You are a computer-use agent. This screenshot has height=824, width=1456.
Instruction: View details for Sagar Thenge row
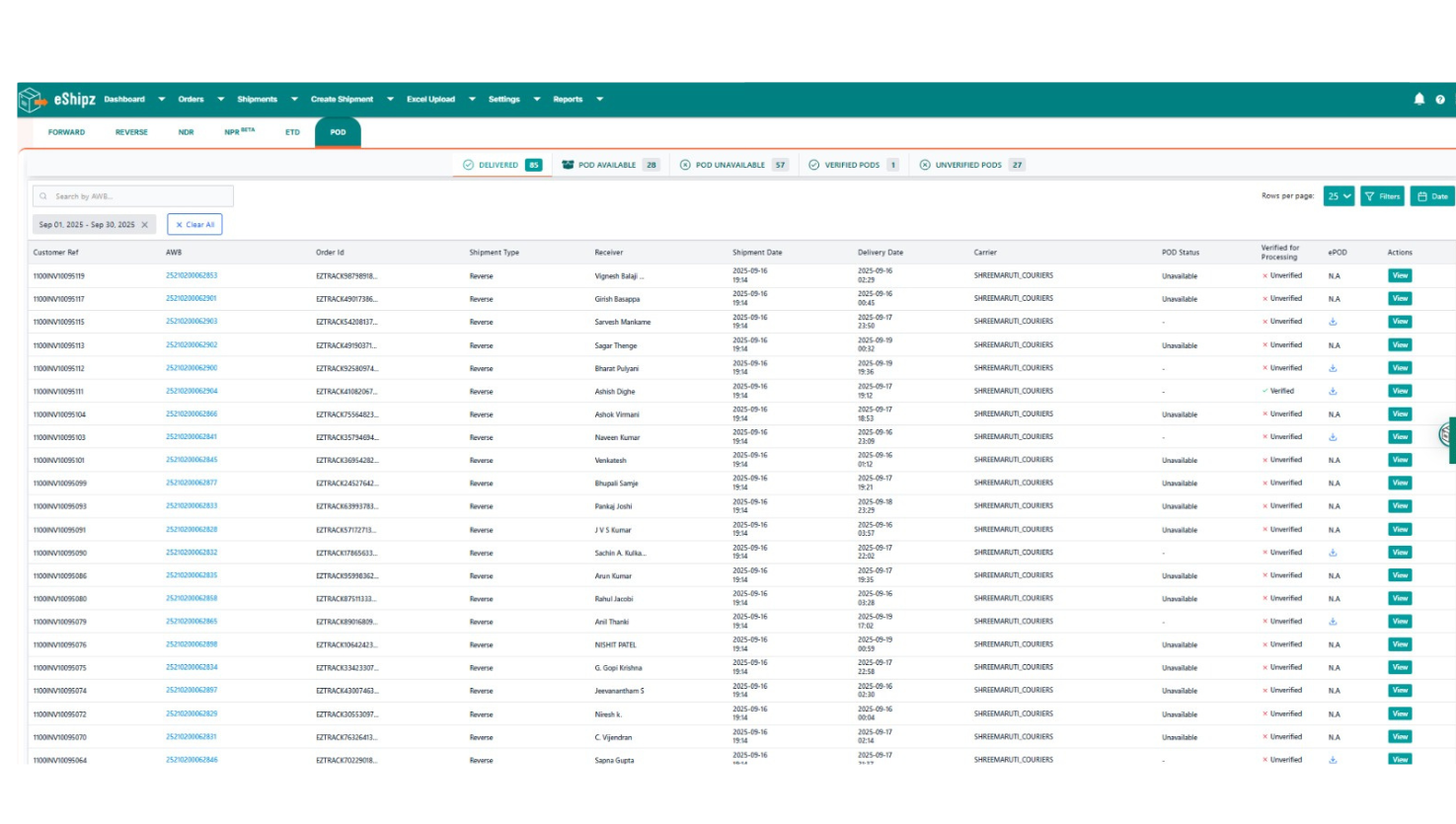[1400, 345]
